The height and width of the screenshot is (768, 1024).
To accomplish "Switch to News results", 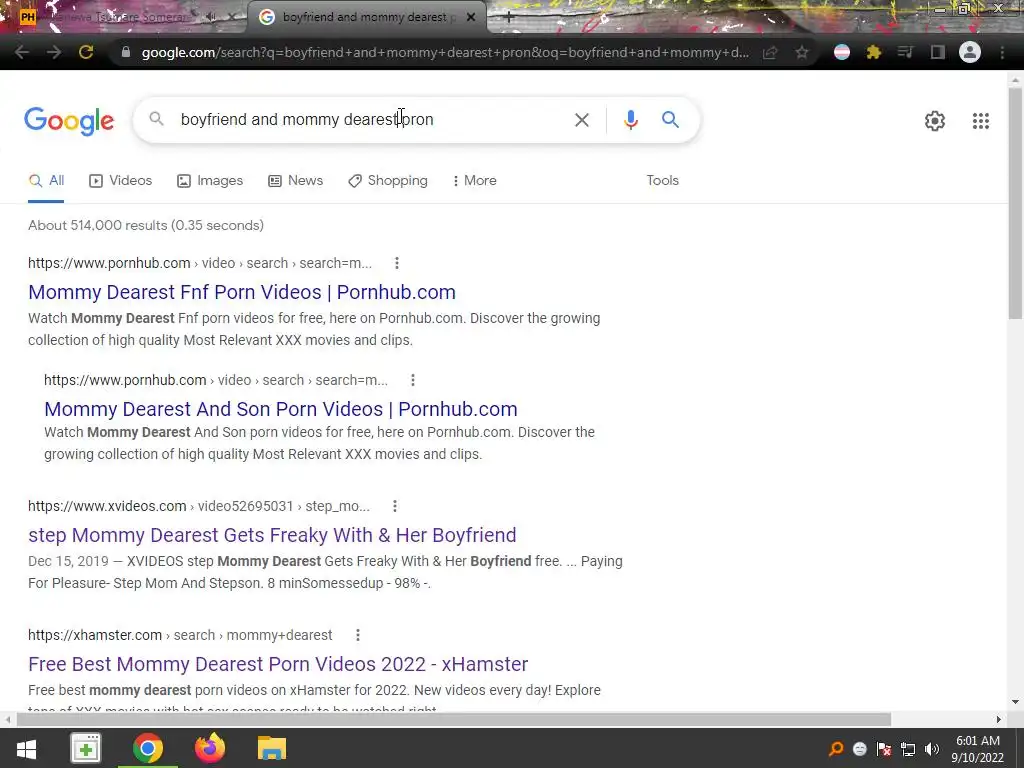I will point(295,181).
